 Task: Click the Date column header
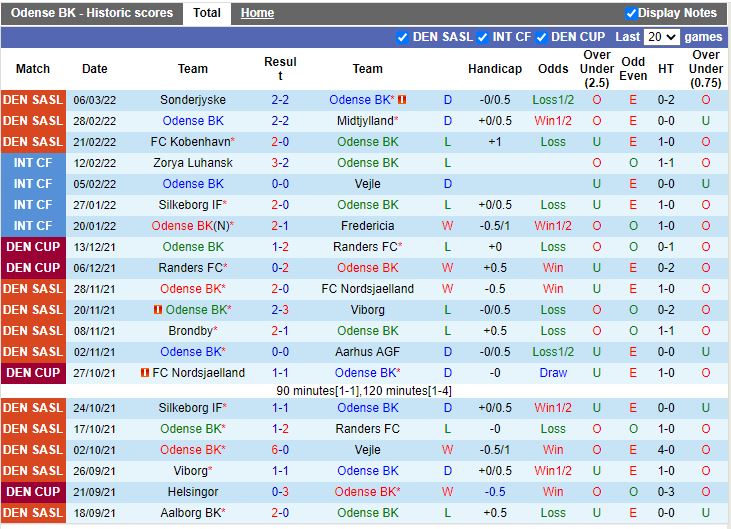click(x=95, y=69)
